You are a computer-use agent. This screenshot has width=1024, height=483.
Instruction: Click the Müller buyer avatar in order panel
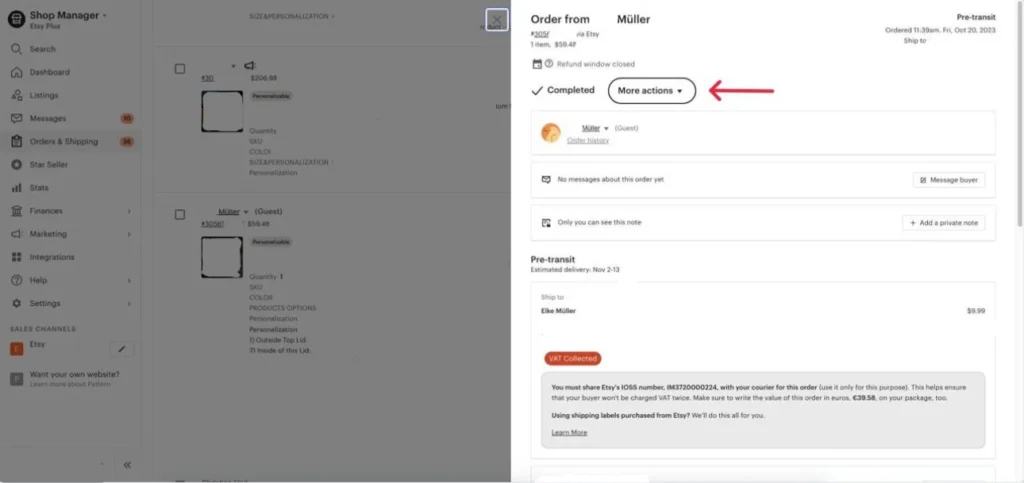click(x=551, y=132)
